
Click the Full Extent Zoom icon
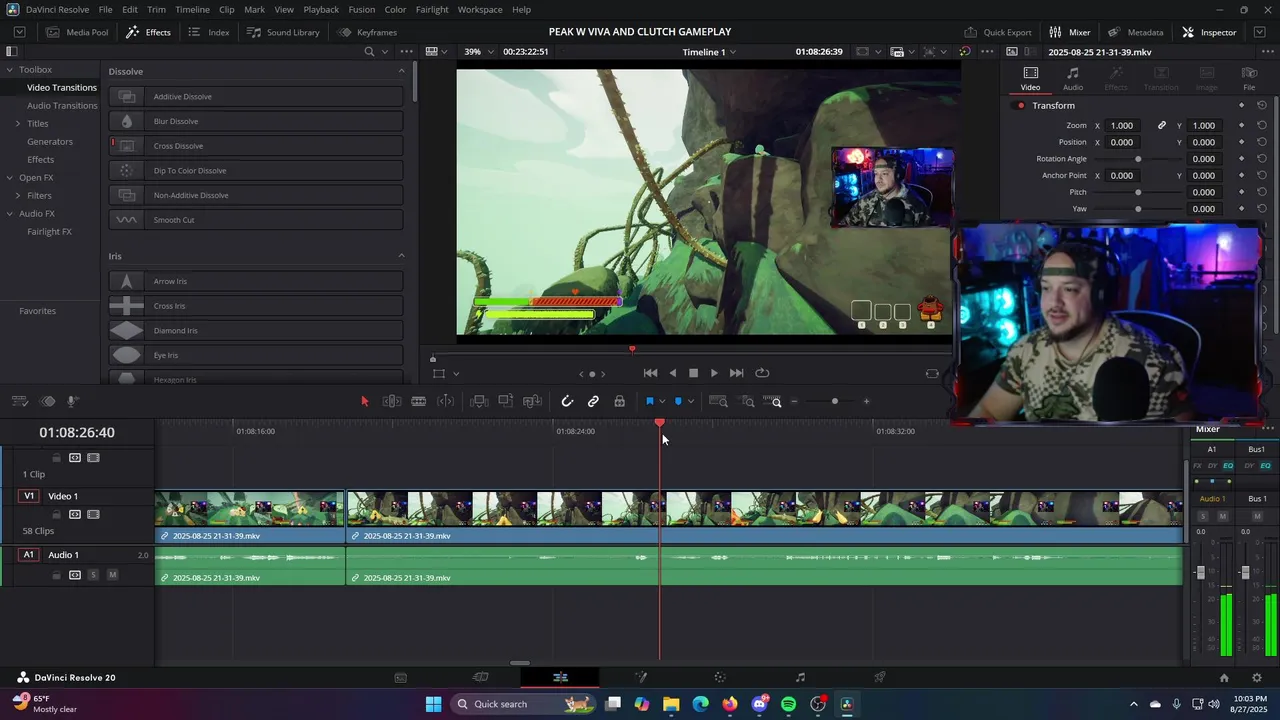(718, 401)
